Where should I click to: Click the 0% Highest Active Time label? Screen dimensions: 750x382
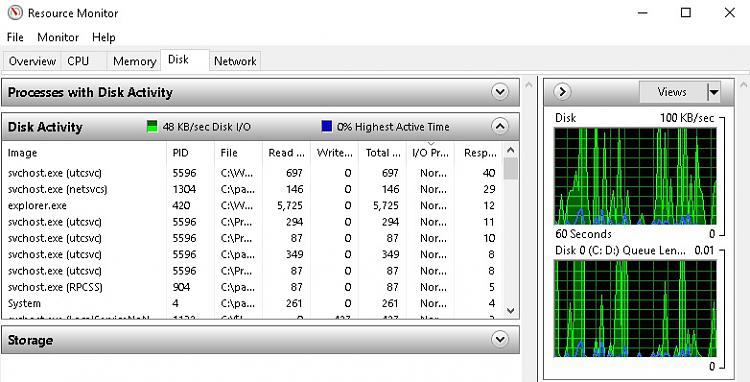[393, 127]
